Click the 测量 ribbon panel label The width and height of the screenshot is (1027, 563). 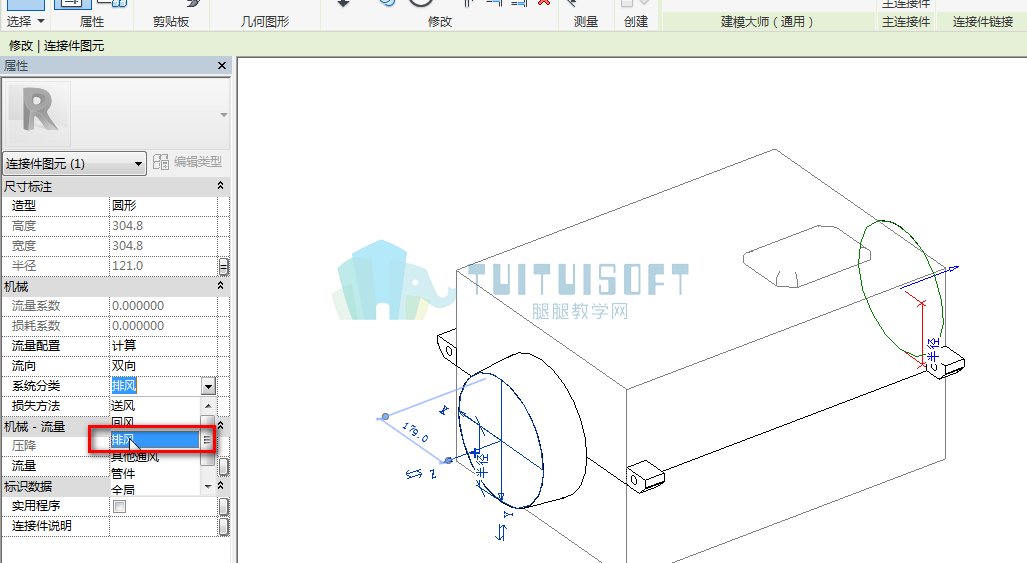click(586, 22)
